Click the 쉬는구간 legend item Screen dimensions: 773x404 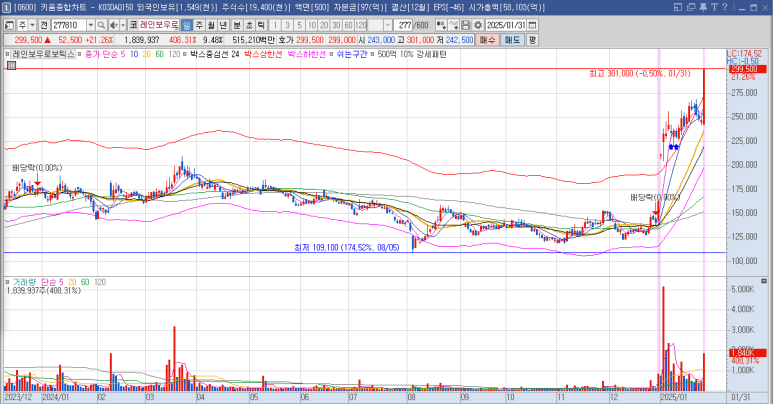click(x=352, y=54)
